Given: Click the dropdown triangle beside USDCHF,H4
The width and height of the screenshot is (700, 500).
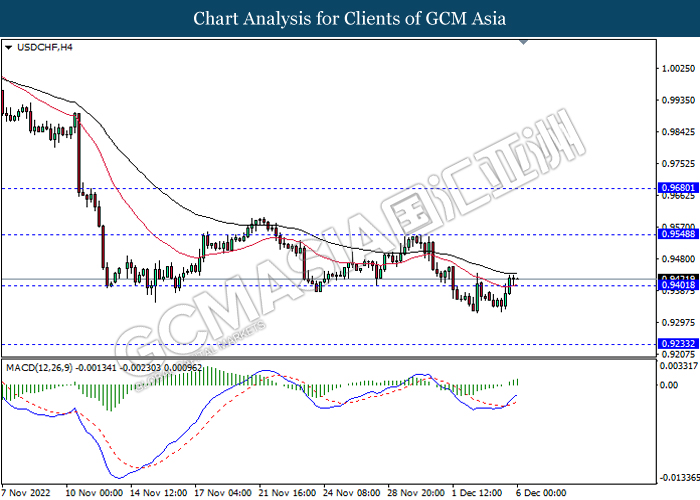Looking at the screenshot, I should [x=8, y=47].
